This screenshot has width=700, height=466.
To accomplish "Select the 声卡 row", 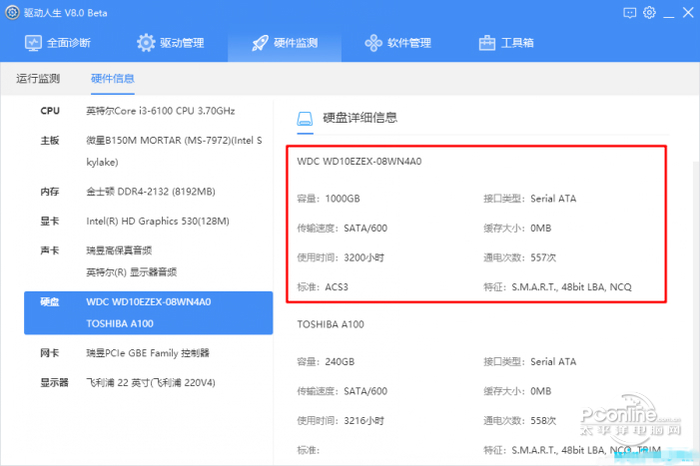I will (x=148, y=261).
